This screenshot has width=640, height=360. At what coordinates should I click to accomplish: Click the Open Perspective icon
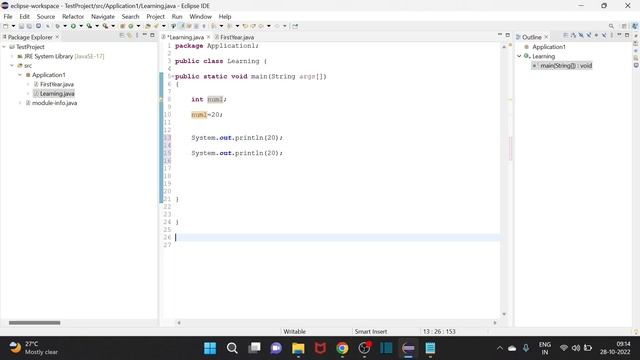pos(624,26)
